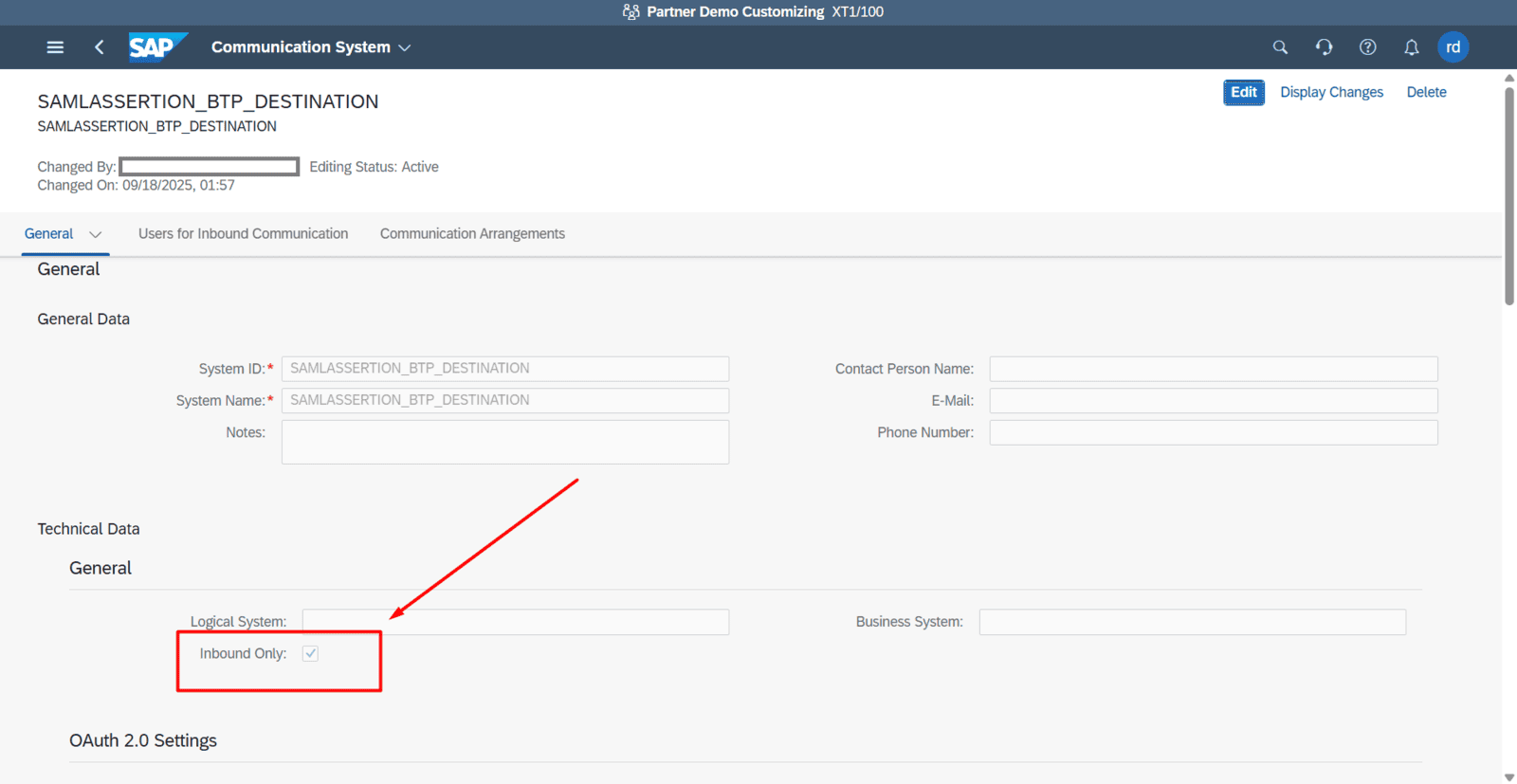Go back using the back arrow
This screenshot has height=784, width=1517.
[x=100, y=47]
